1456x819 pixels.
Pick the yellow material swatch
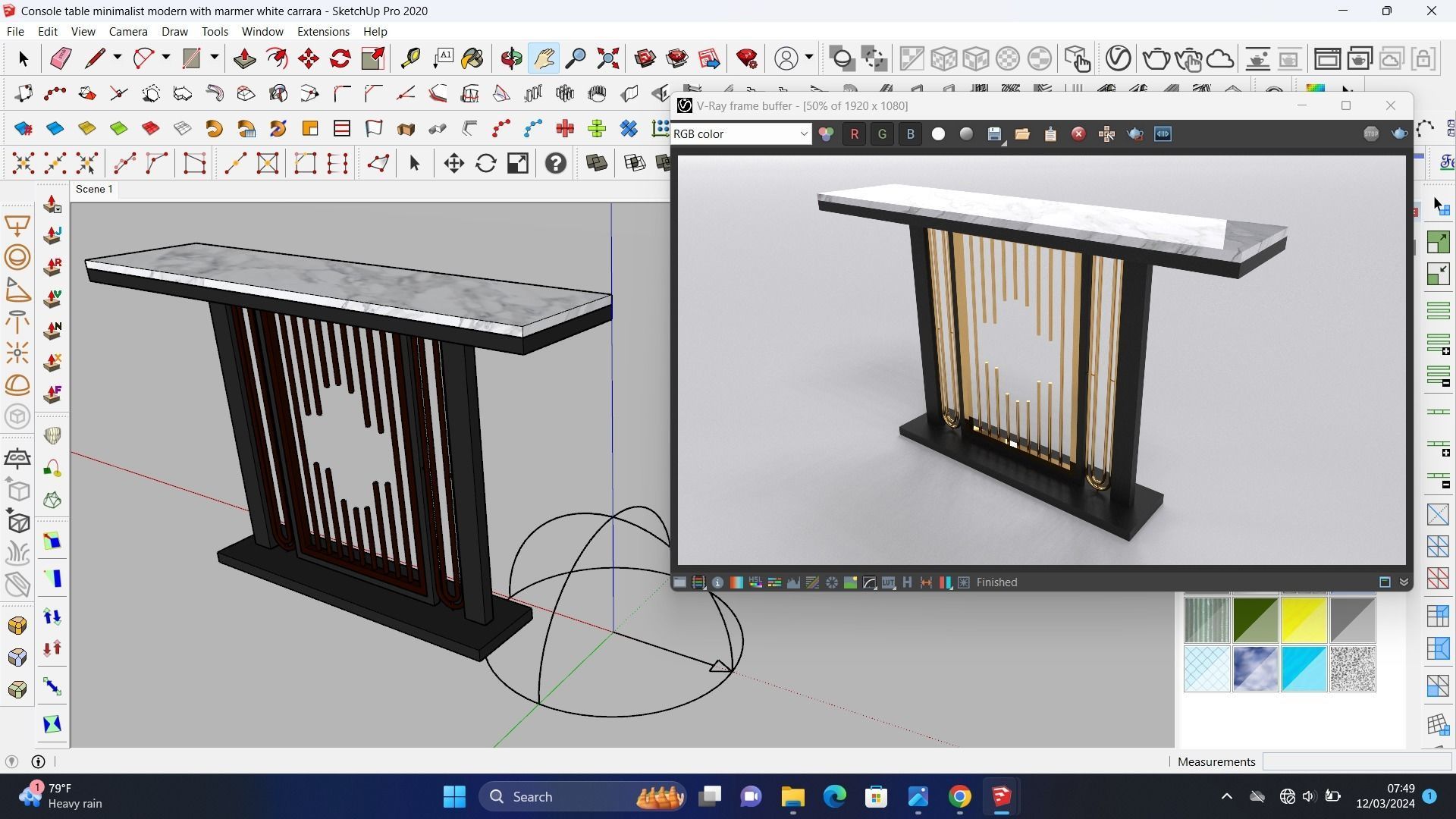1304,620
